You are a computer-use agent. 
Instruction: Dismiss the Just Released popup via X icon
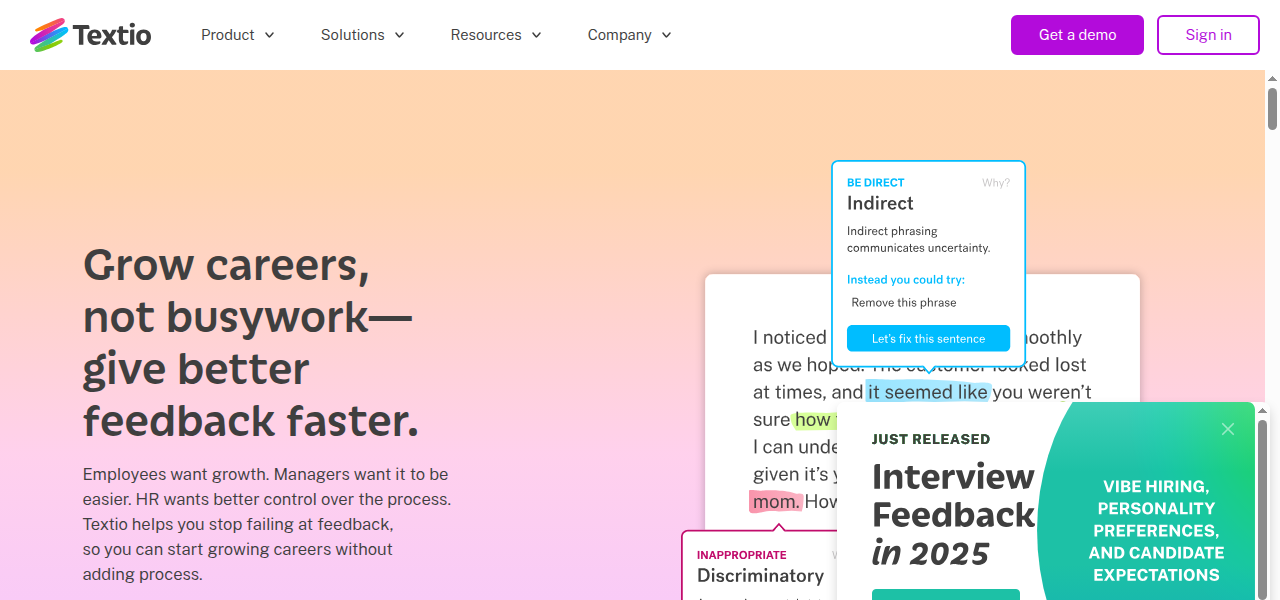click(x=1228, y=429)
